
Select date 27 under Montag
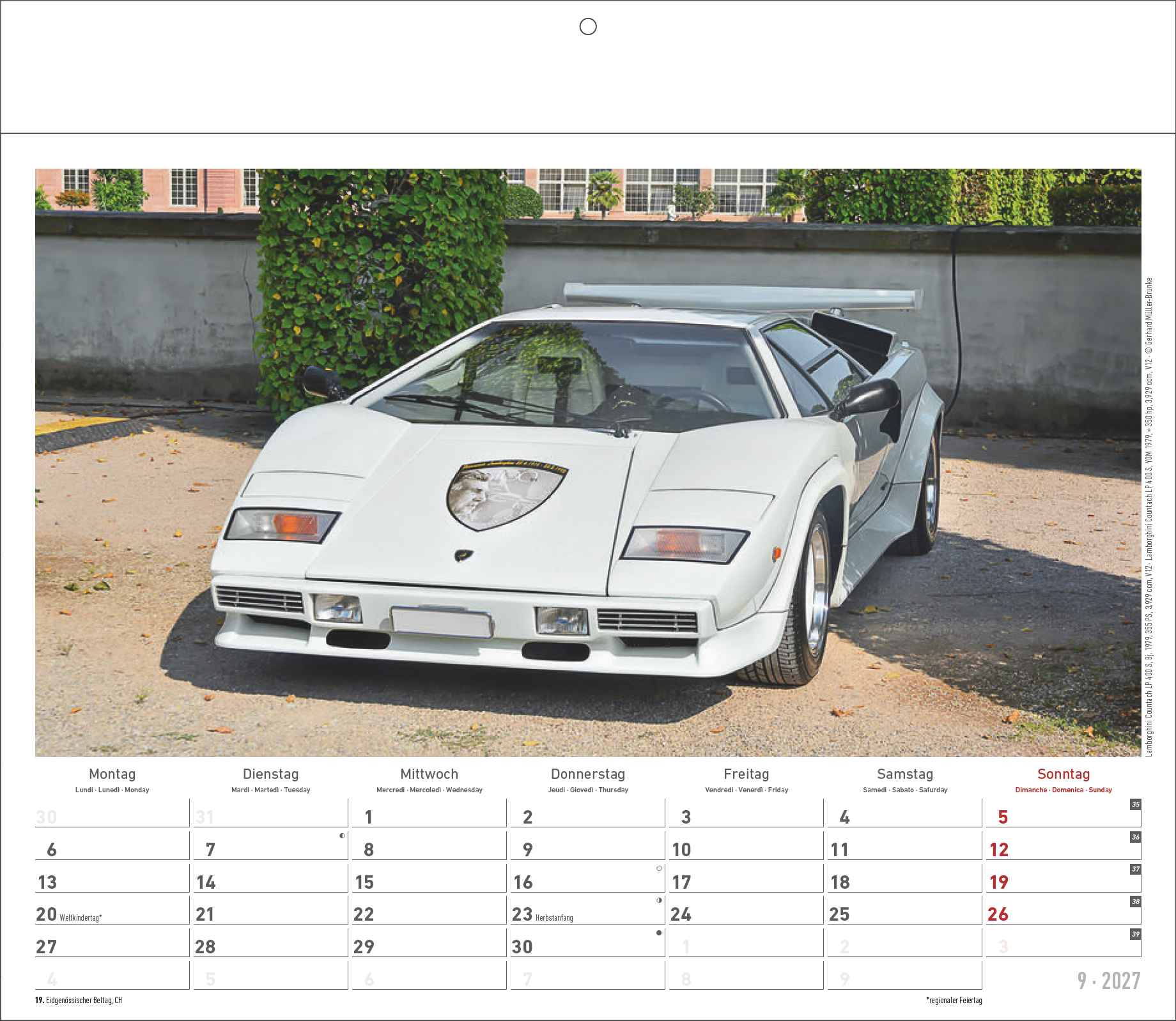[47, 947]
